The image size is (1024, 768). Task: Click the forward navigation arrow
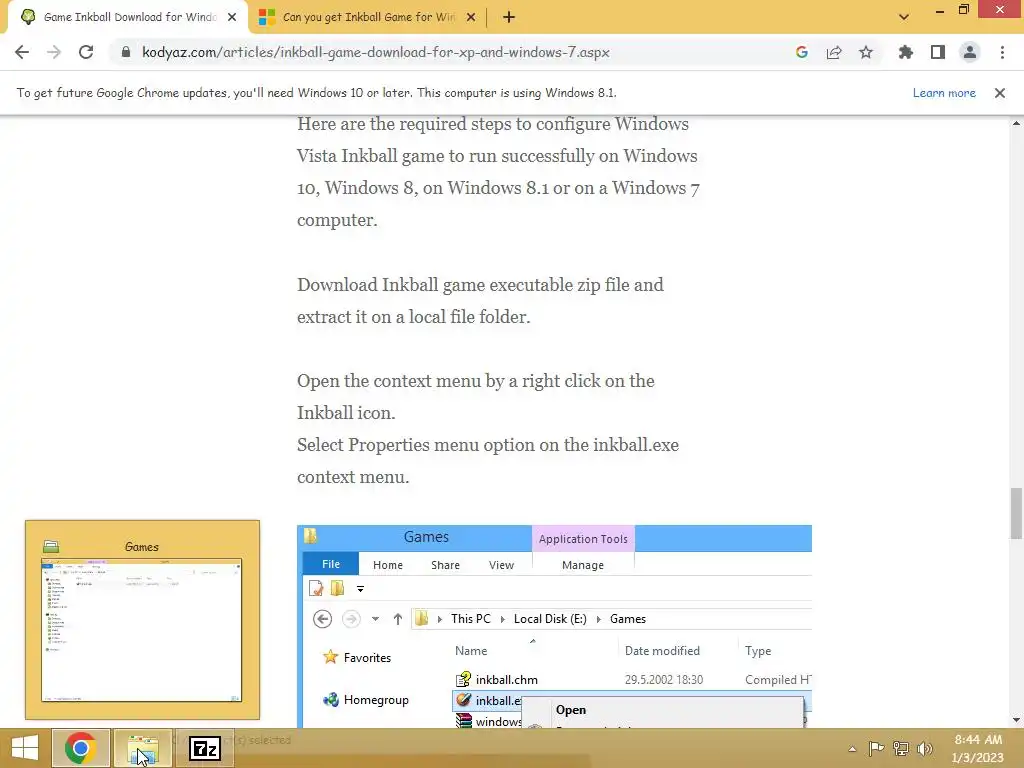(54, 52)
